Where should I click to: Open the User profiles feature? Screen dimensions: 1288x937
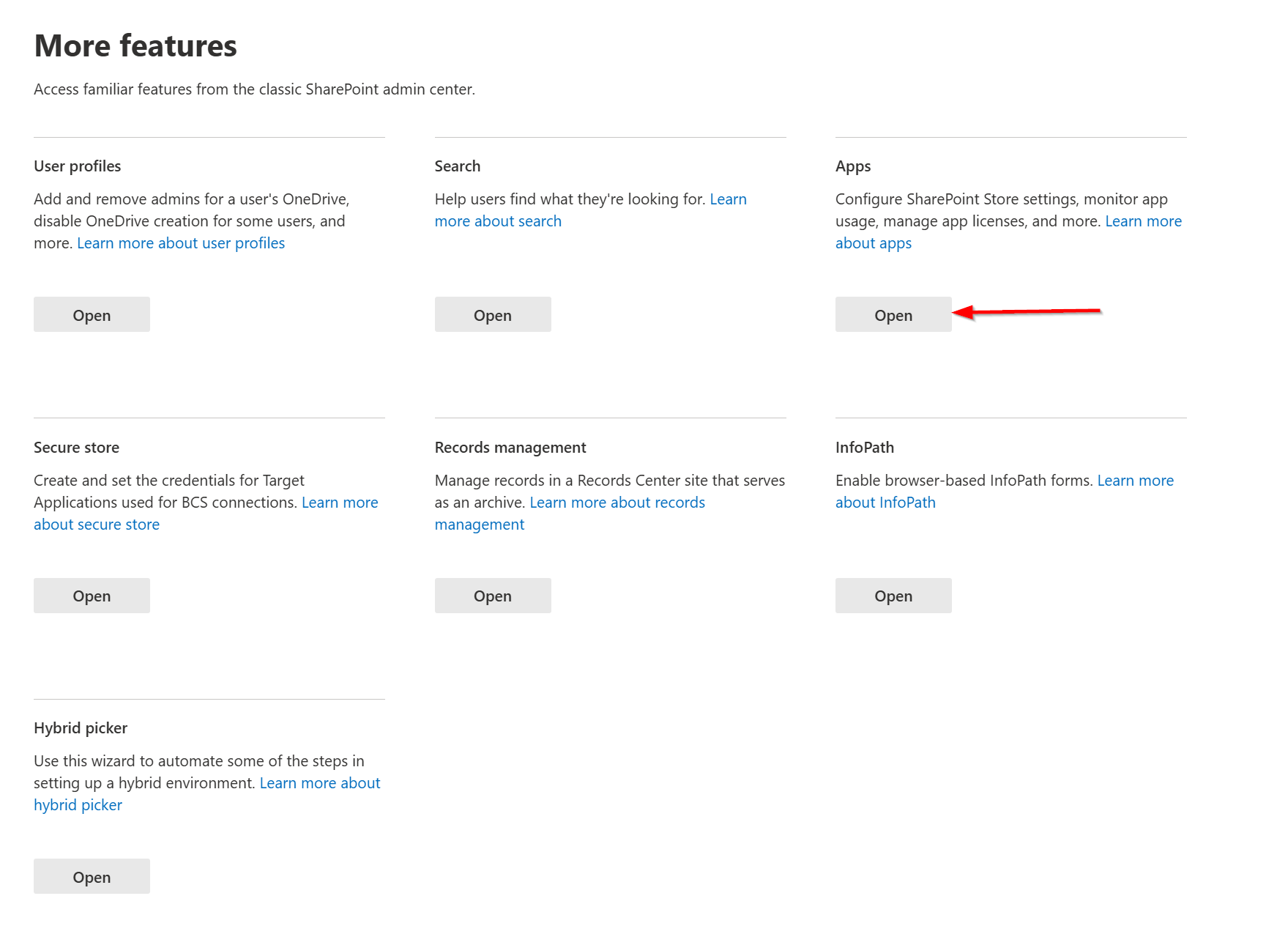point(92,314)
